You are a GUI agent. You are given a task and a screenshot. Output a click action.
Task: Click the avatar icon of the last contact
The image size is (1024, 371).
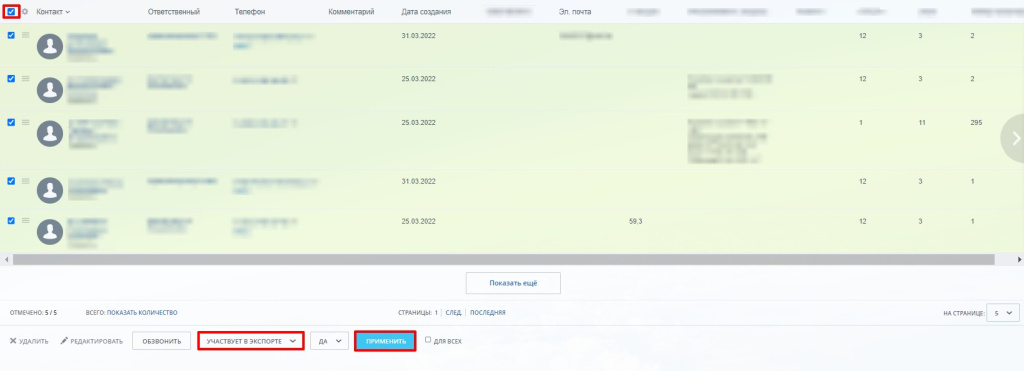50,232
